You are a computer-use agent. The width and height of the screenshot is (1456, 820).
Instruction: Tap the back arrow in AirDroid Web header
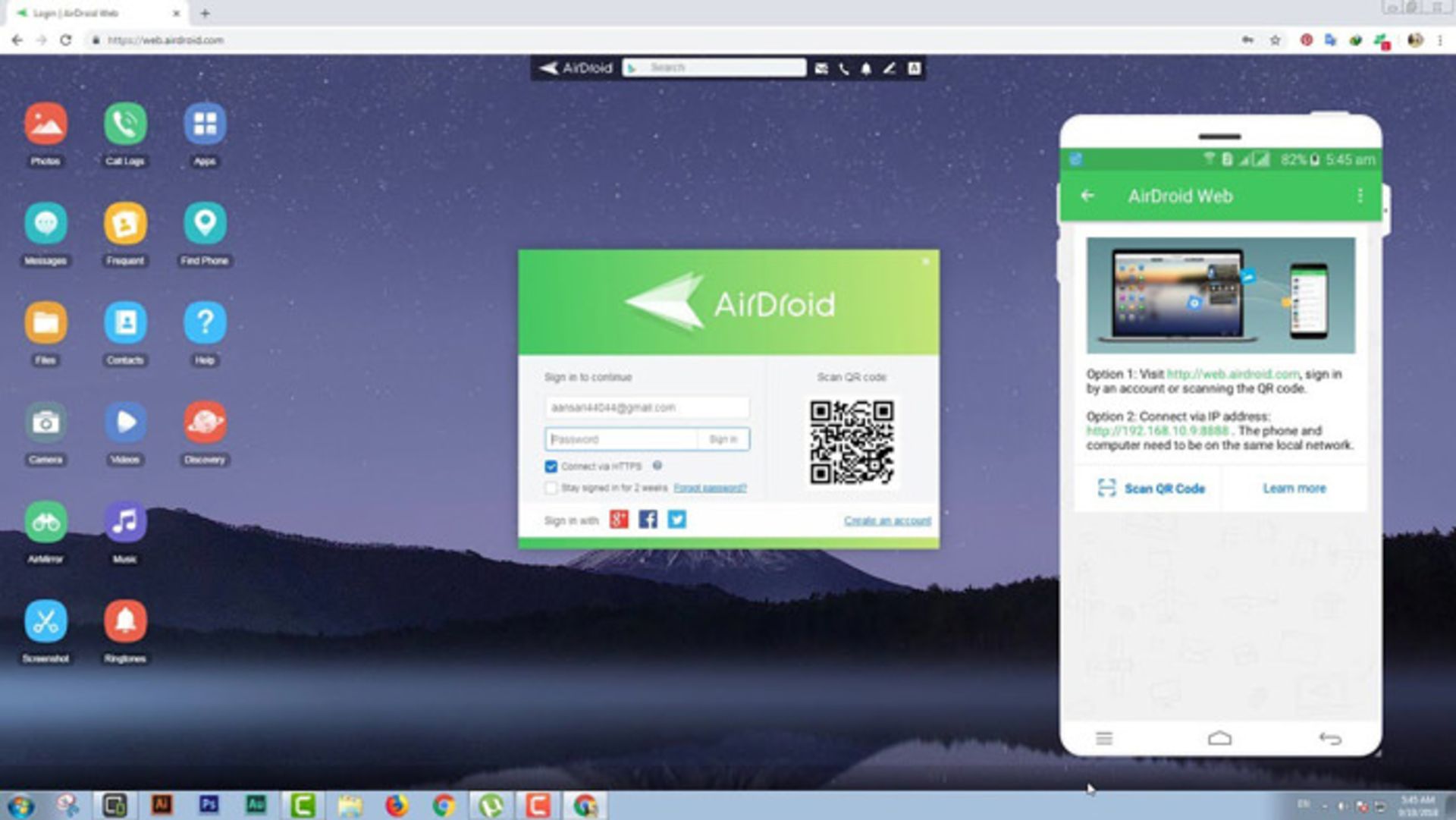coord(1087,196)
